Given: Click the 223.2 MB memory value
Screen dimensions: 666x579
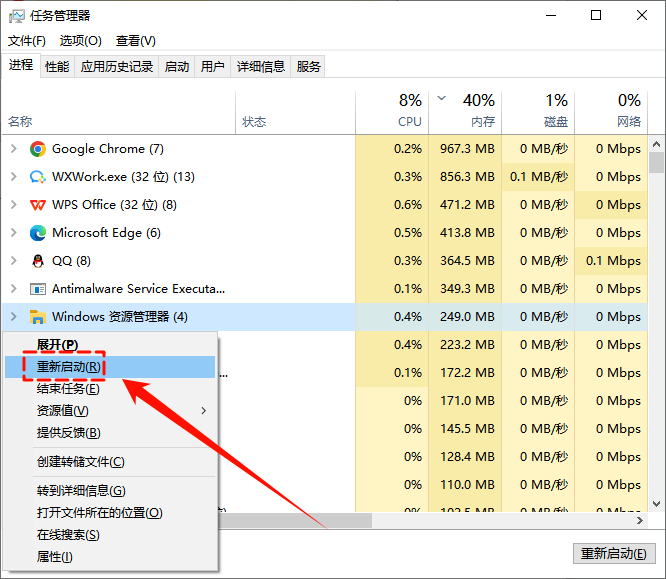Looking at the screenshot, I should (467, 345).
